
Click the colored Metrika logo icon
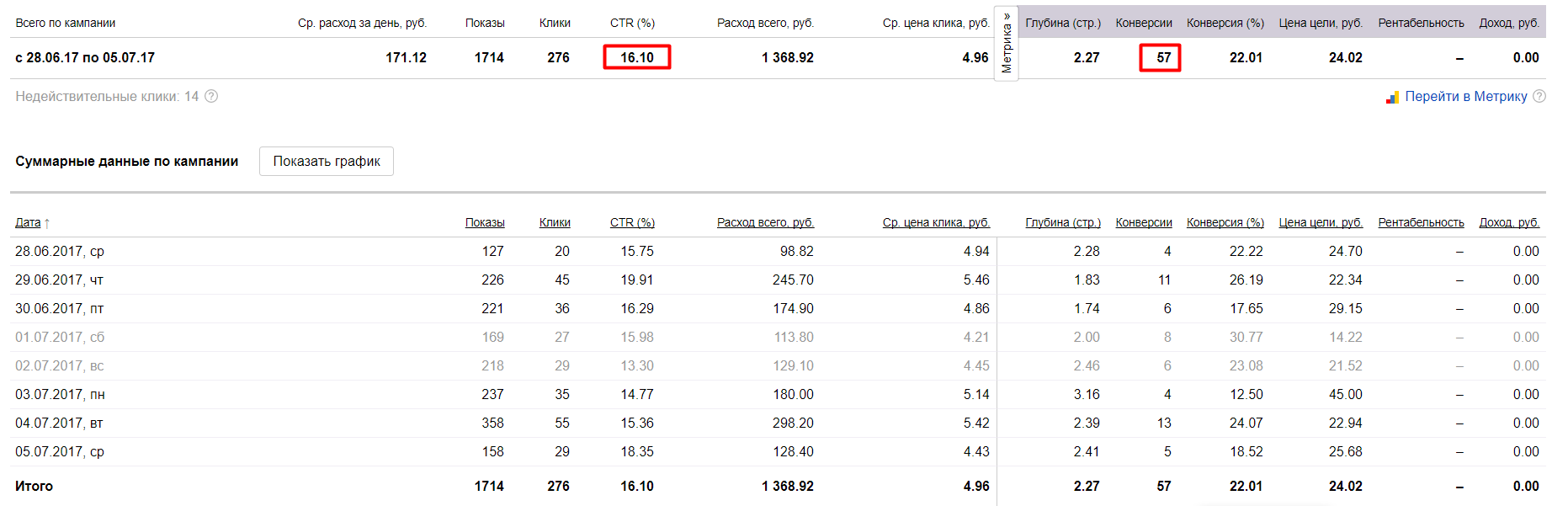(x=1392, y=97)
